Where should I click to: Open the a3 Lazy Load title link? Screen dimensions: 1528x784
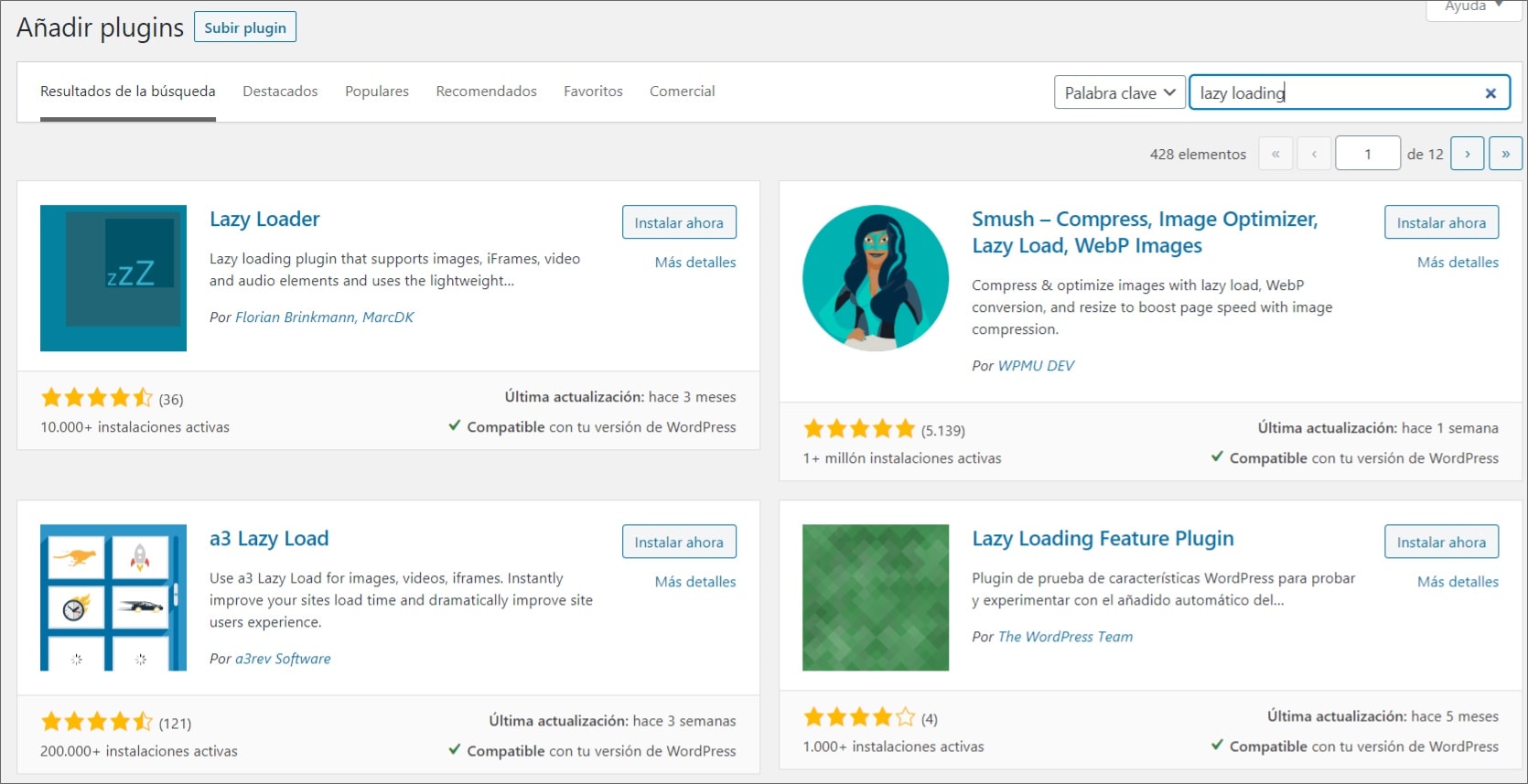(269, 539)
